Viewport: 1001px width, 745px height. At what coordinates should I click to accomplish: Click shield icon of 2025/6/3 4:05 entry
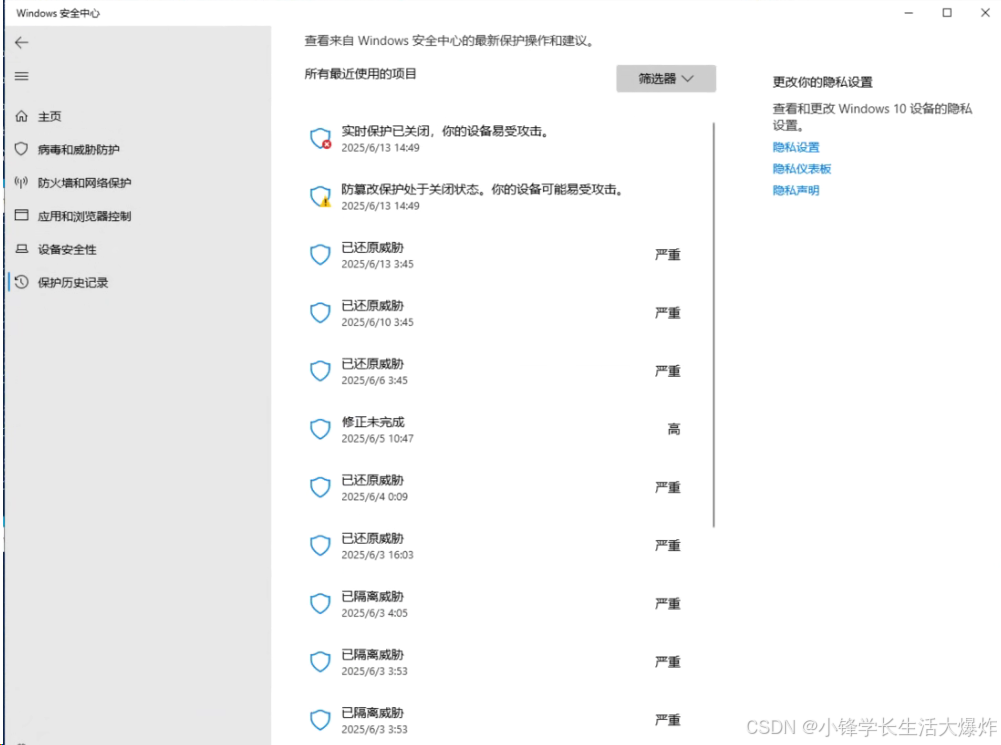tap(320, 604)
